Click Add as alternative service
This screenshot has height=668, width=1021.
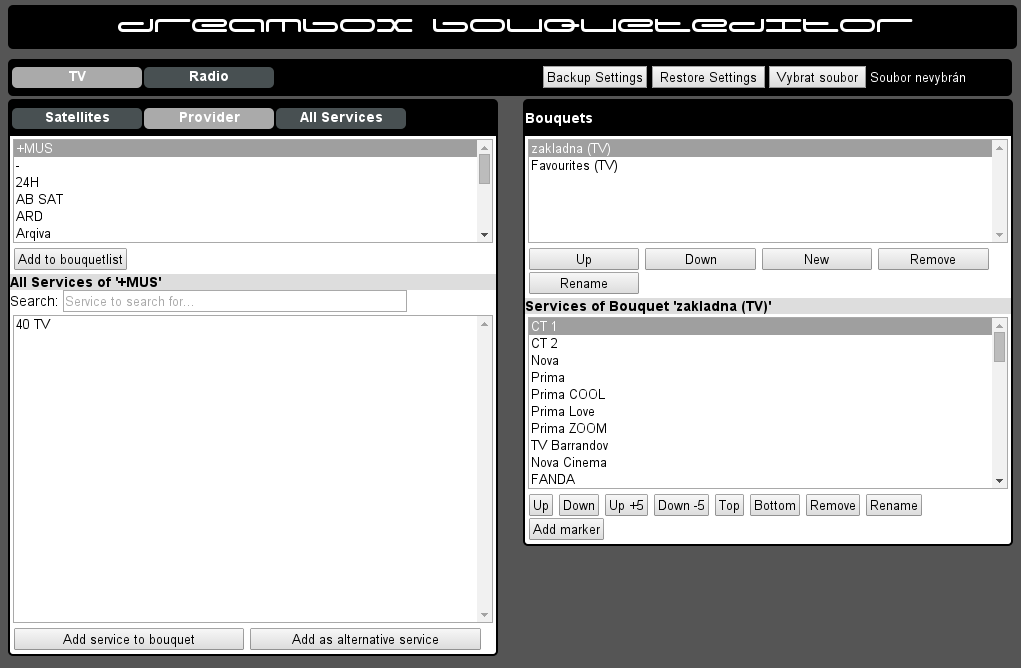[365, 639]
